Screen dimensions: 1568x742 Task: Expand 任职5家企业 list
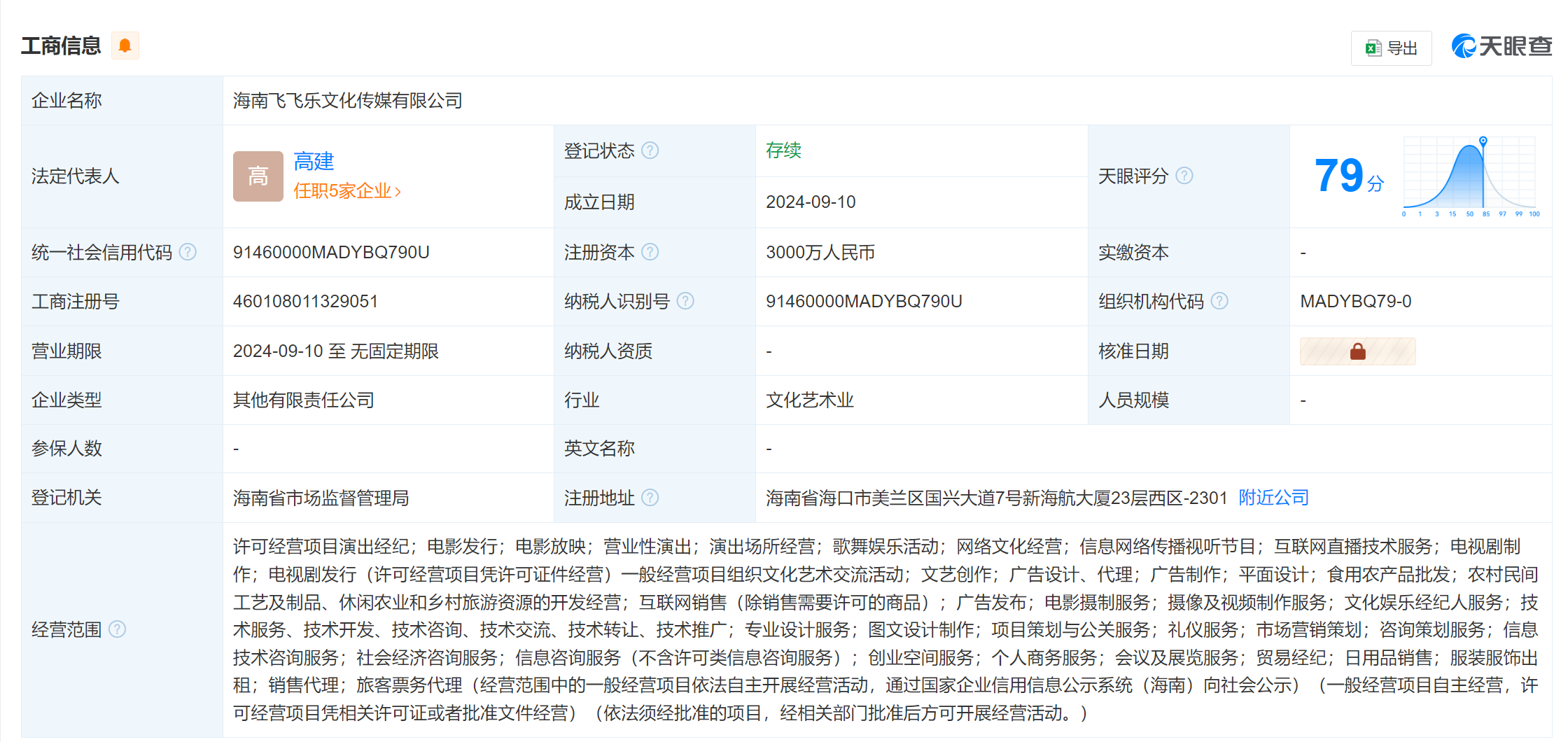tap(346, 191)
